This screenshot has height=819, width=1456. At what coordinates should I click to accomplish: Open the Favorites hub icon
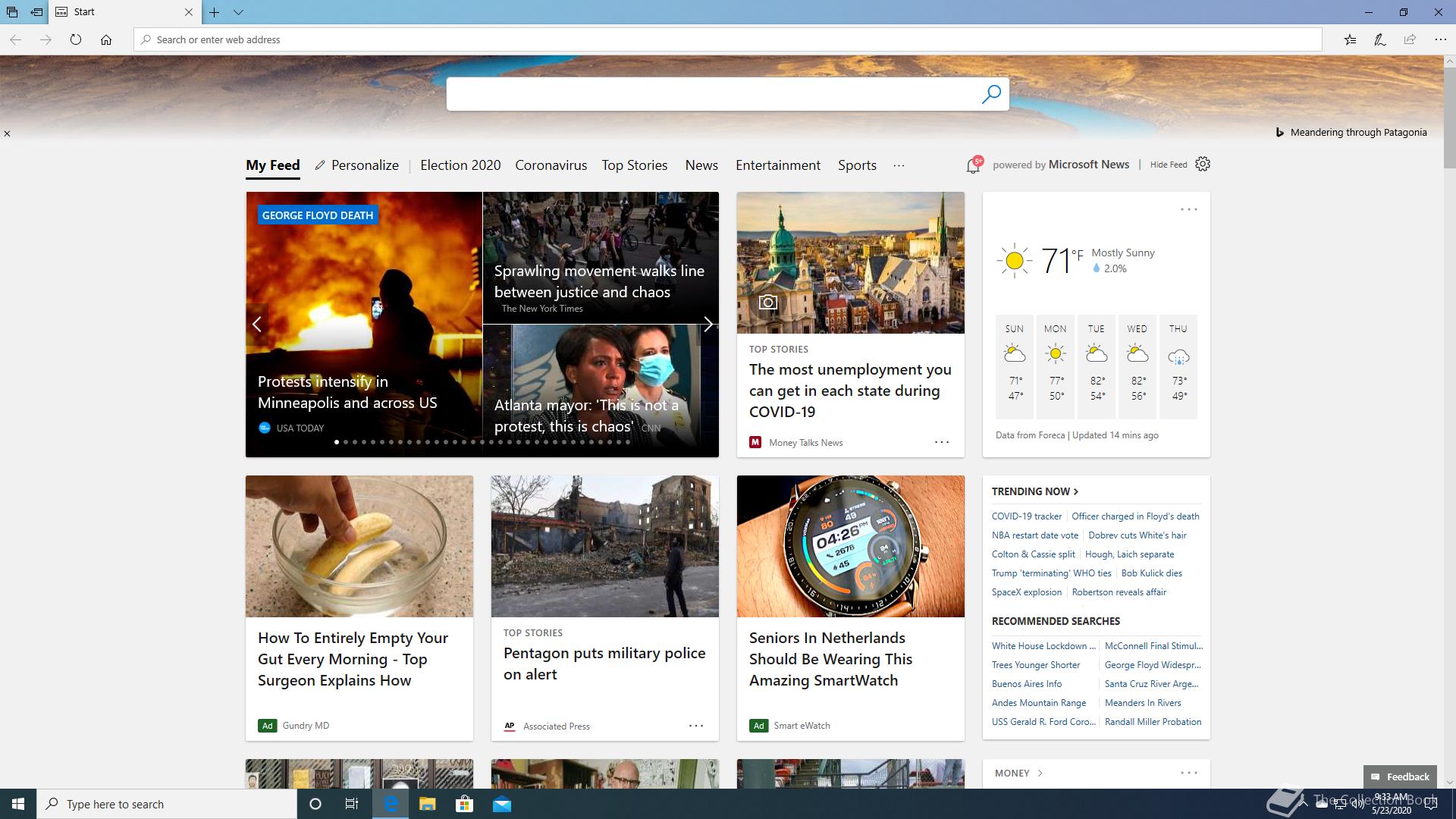[1350, 39]
